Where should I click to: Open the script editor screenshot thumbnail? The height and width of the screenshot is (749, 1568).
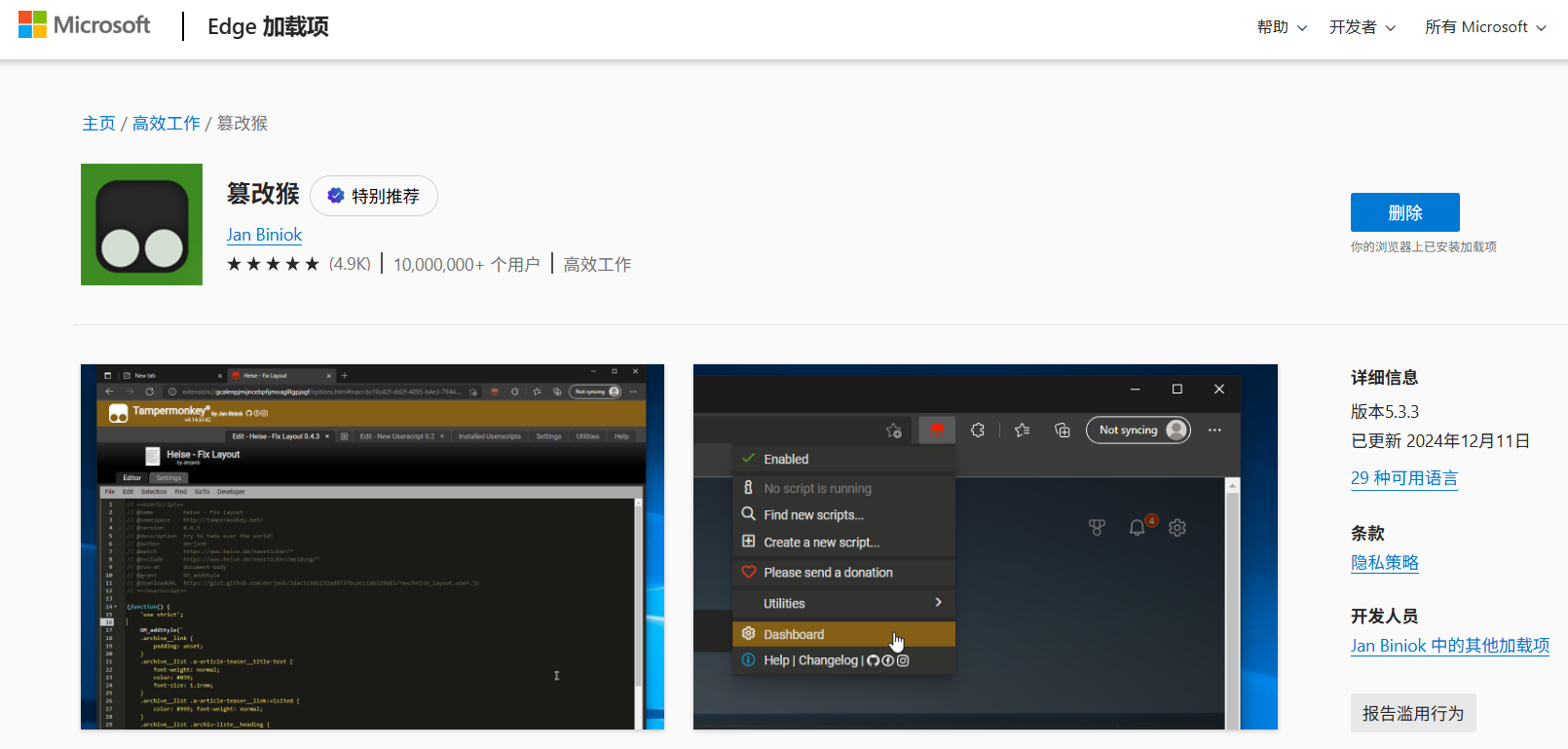click(x=372, y=546)
